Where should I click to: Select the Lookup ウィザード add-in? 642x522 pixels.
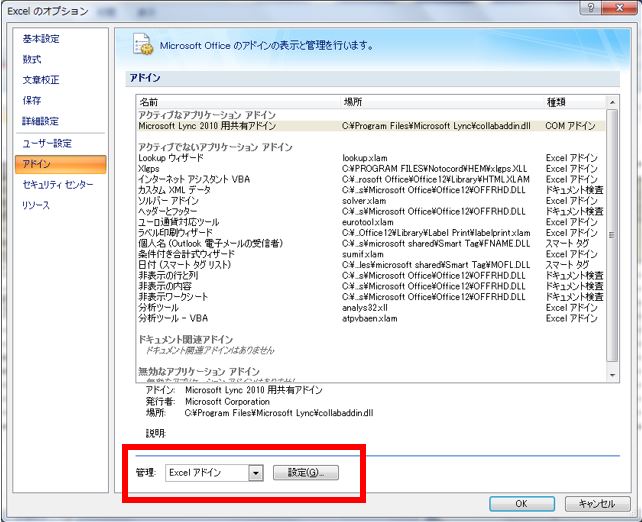pos(170,158)
